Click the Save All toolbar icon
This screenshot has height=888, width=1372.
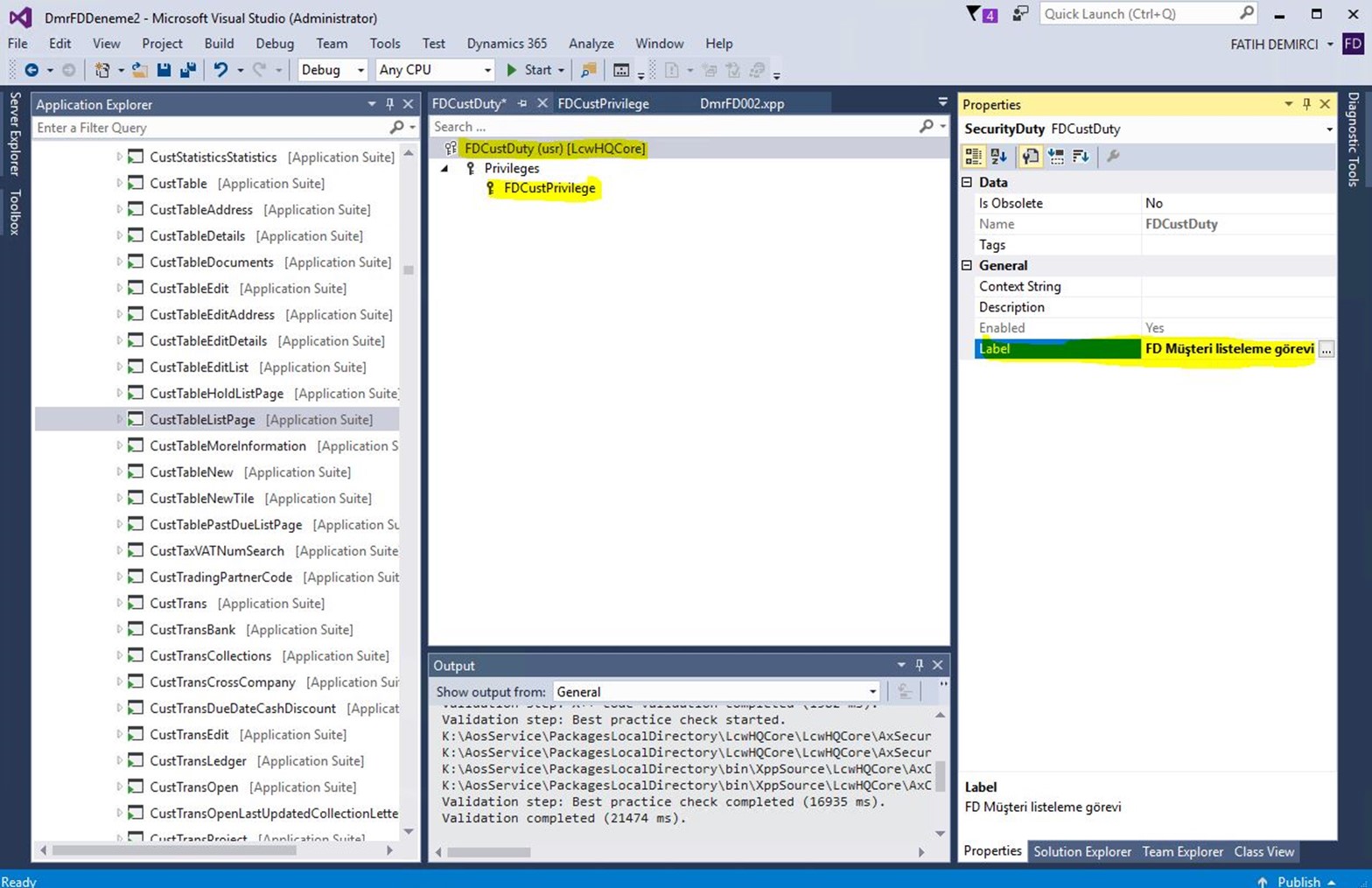pyautogui.click(x=188, y=70)
